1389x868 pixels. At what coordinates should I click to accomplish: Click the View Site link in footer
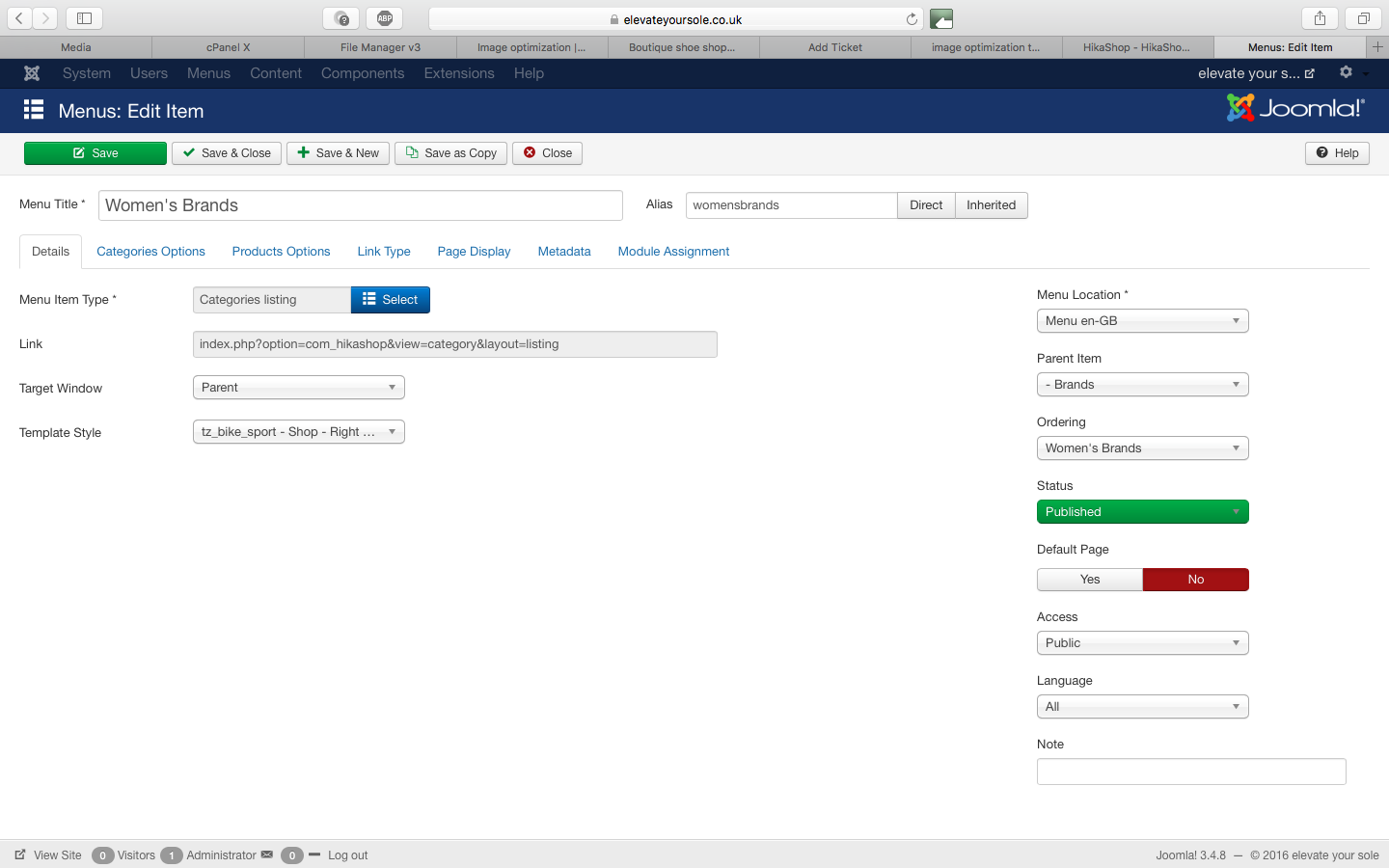48,855
